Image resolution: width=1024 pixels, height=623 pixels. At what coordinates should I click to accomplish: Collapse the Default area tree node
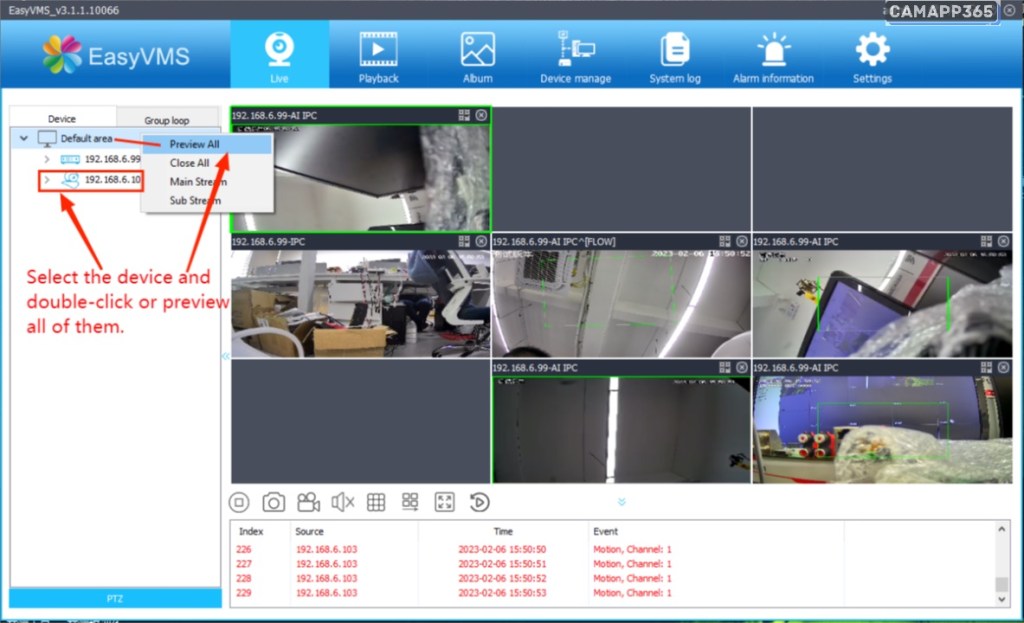tap(24, 139)
